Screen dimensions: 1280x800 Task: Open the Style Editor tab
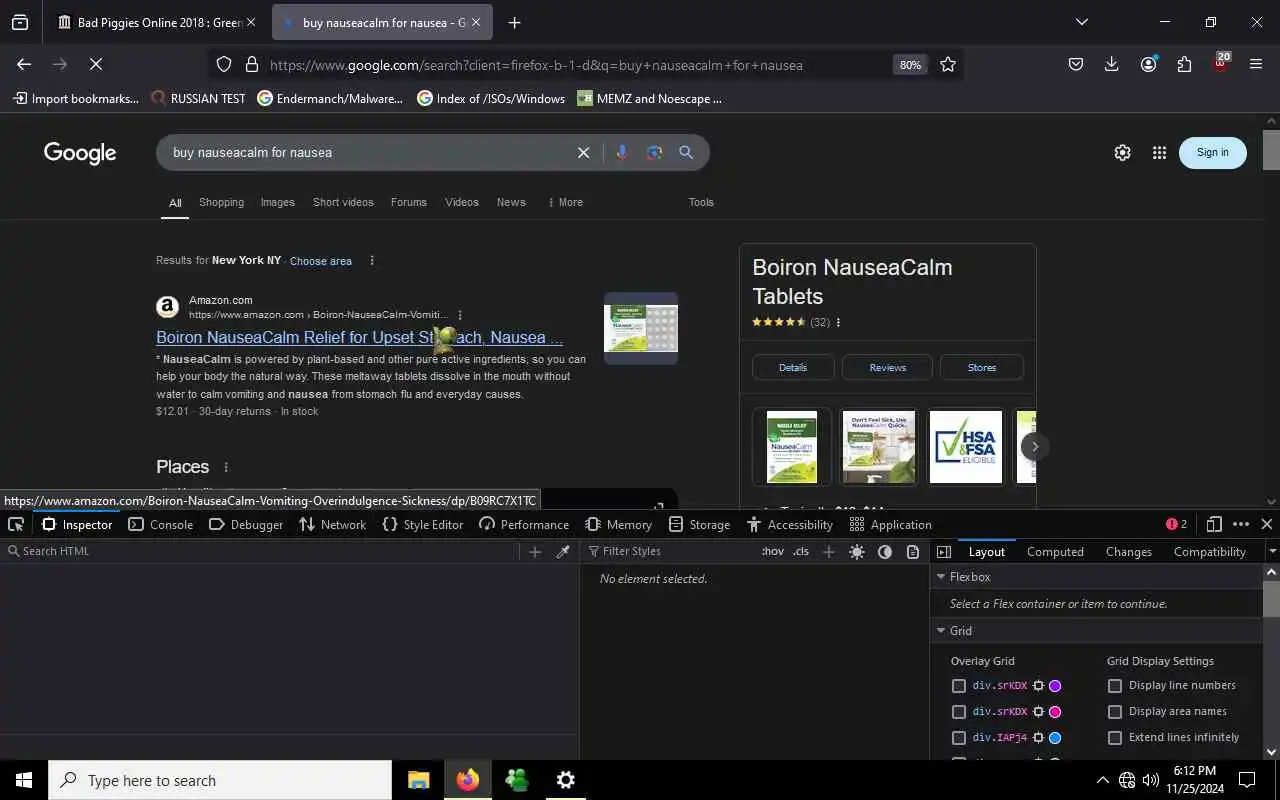[423, 524]
